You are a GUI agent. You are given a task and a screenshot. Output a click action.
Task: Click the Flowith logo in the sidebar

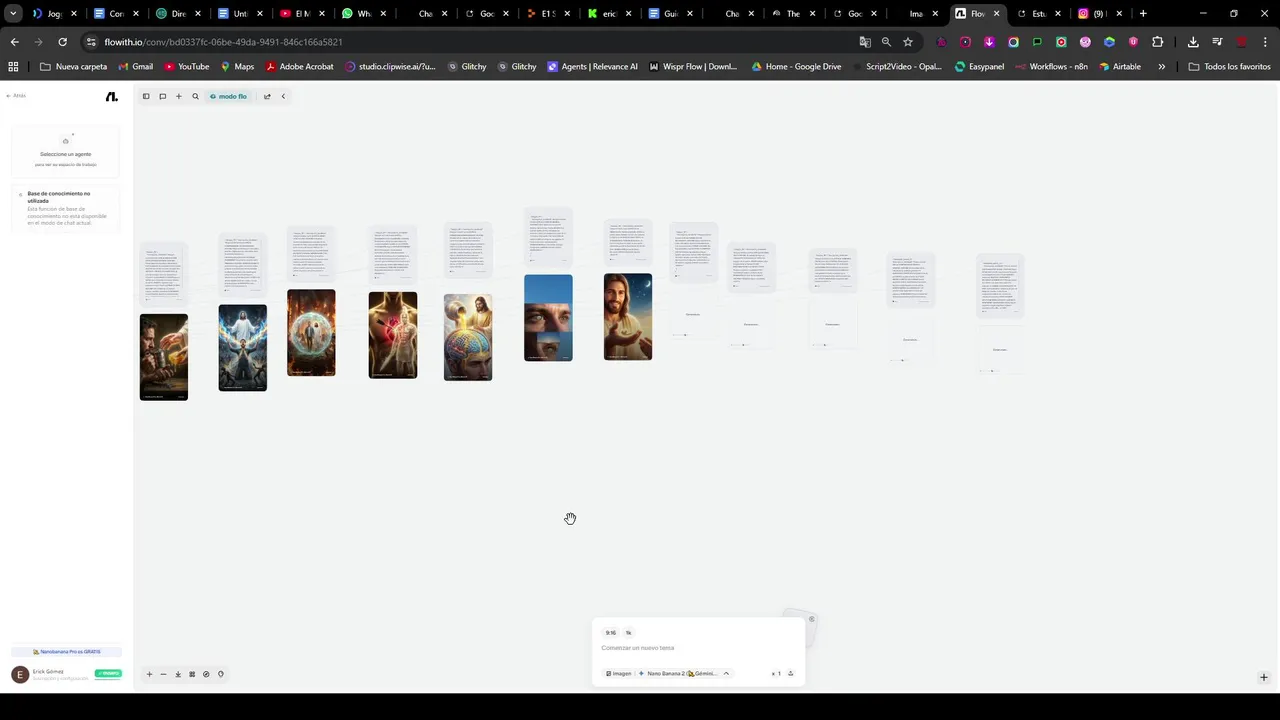(111, 96)
